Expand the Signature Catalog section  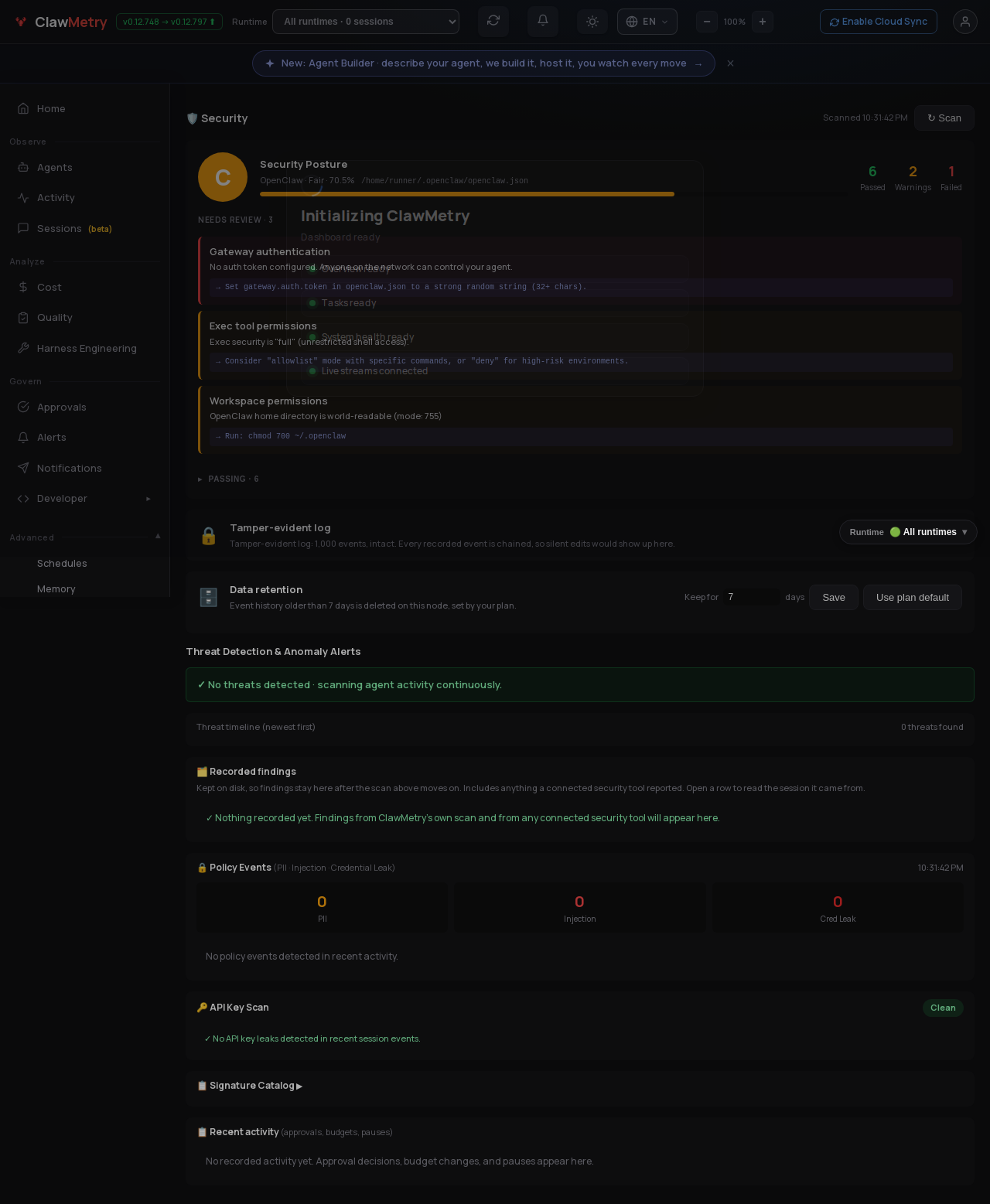coord(250,1086)
